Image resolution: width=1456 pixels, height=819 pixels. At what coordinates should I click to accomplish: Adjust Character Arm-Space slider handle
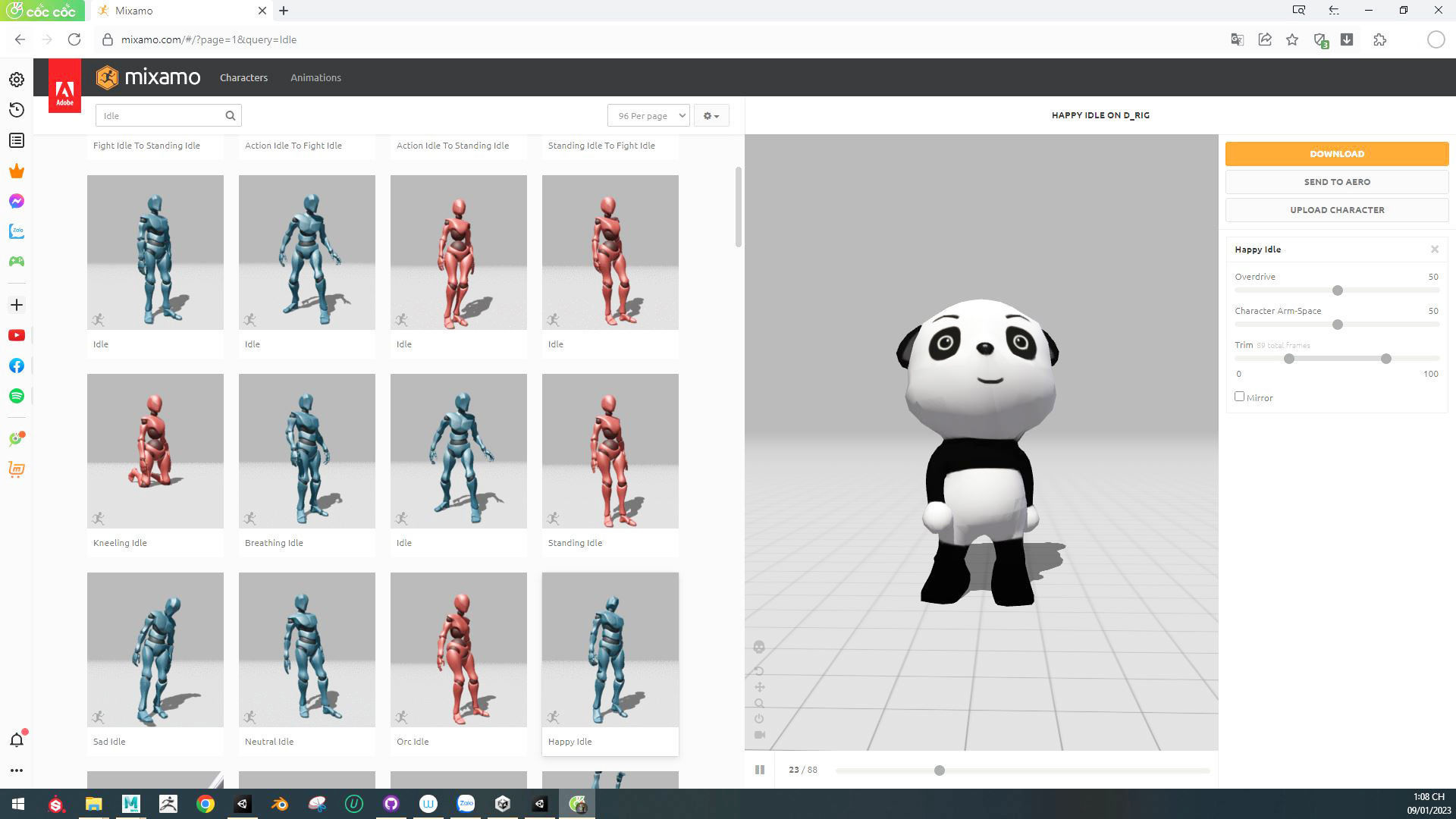coord(1338,325)
